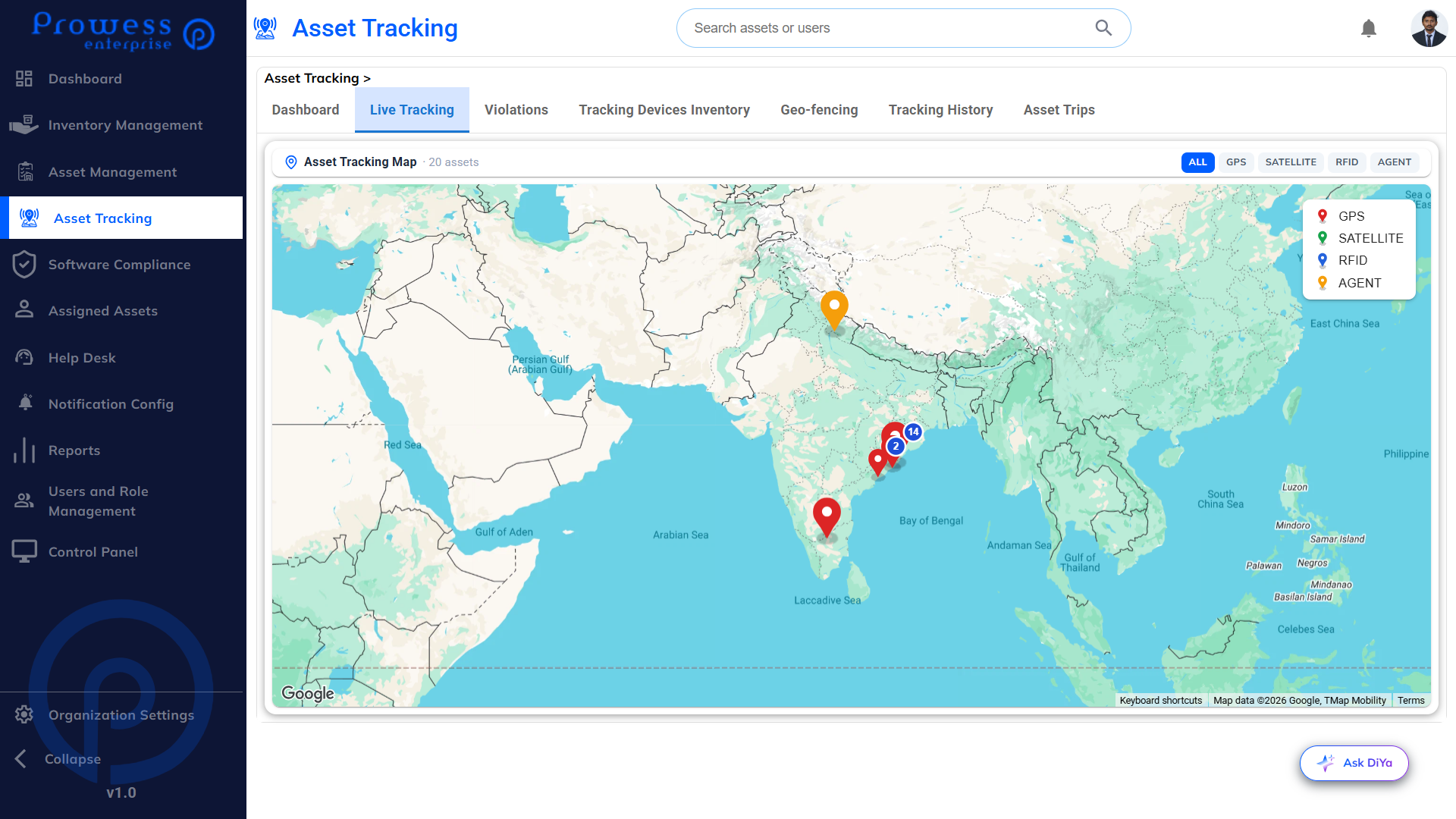1456x819 pixels.
Task: Click the orange AGENT marker on the map
Action: click(x=834, y=311)
